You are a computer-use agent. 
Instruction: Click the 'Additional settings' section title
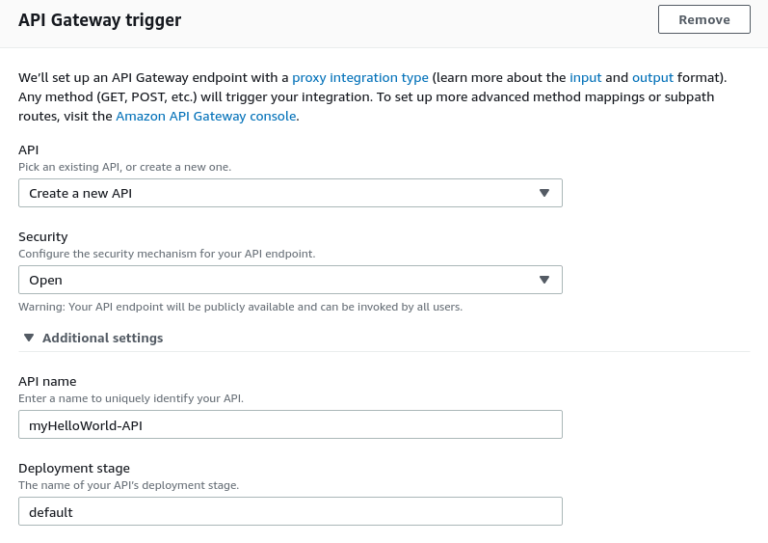102,338
